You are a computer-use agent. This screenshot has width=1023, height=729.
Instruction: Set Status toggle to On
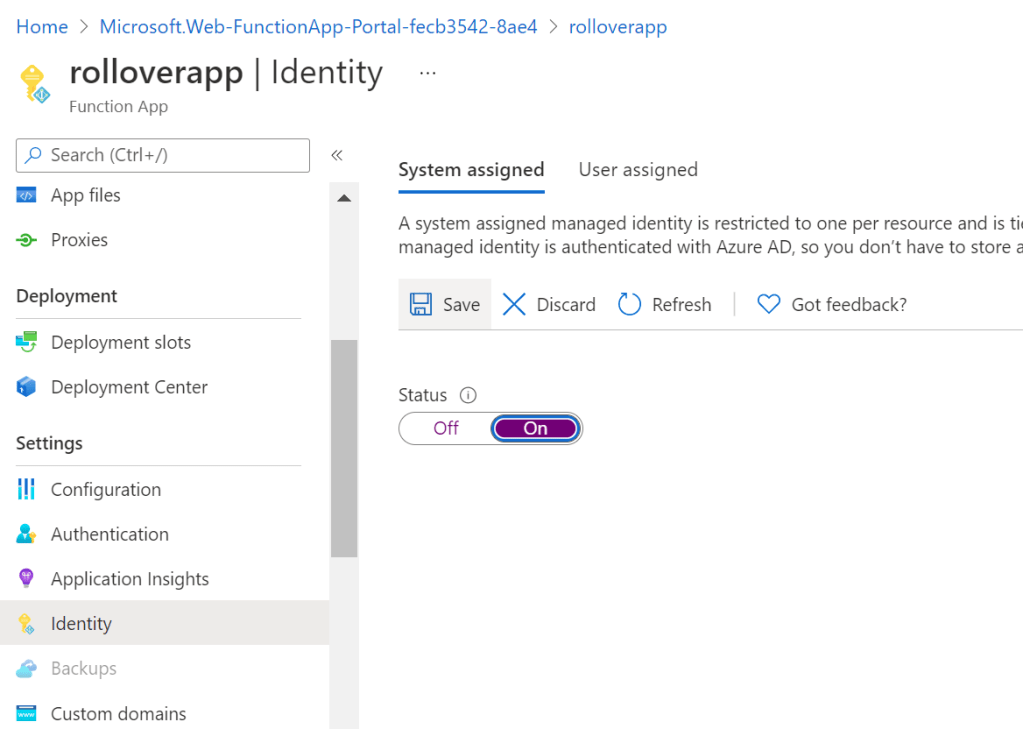point(535,428)
